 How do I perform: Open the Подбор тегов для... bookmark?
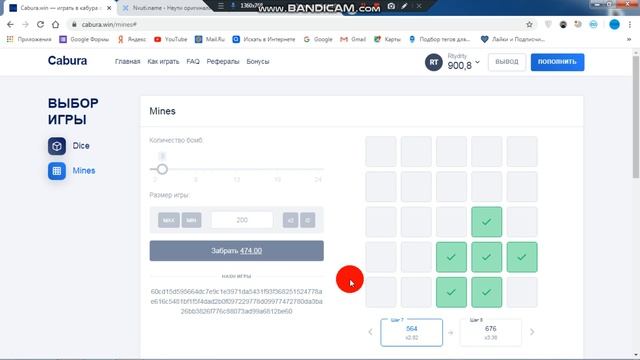point(440,39)
